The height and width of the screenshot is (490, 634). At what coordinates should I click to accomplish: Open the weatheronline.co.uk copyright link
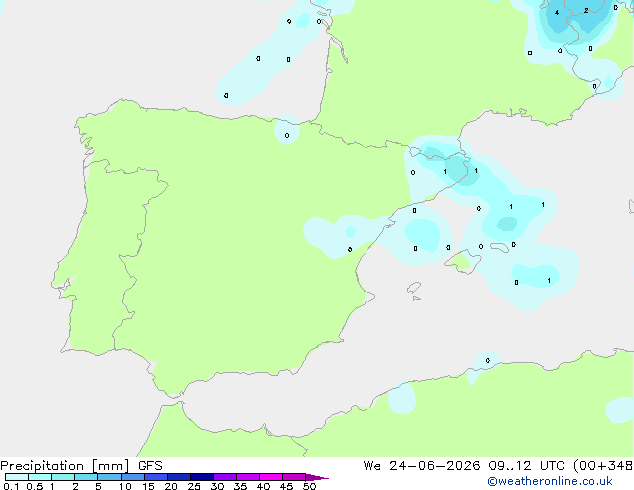pos(550,481)
